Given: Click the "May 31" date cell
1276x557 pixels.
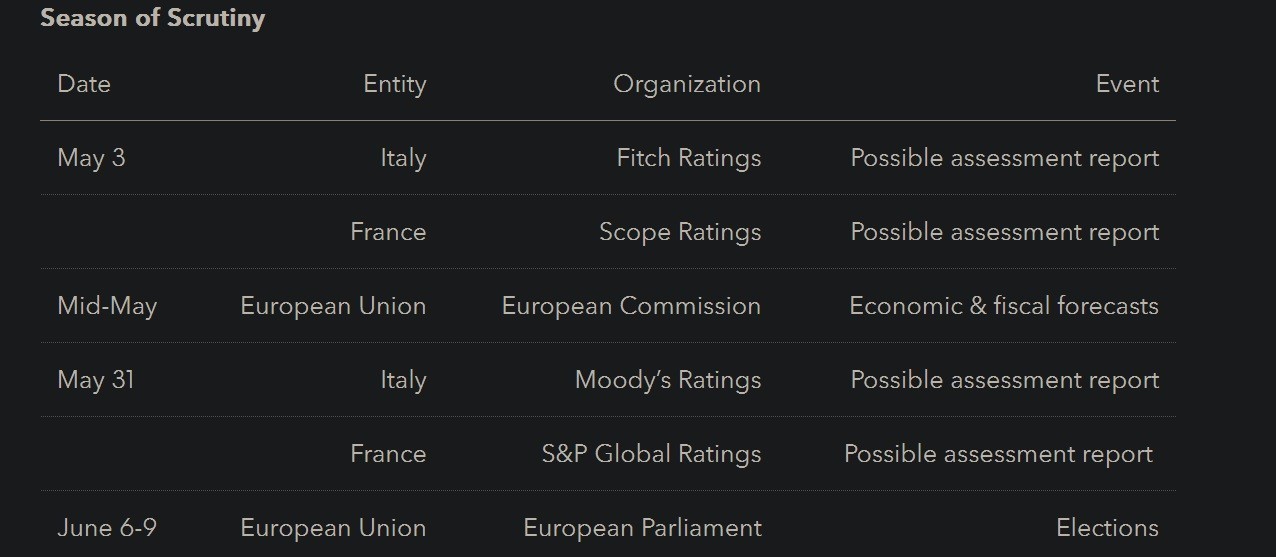Looking at the screenshot, I should pos(95,380).
